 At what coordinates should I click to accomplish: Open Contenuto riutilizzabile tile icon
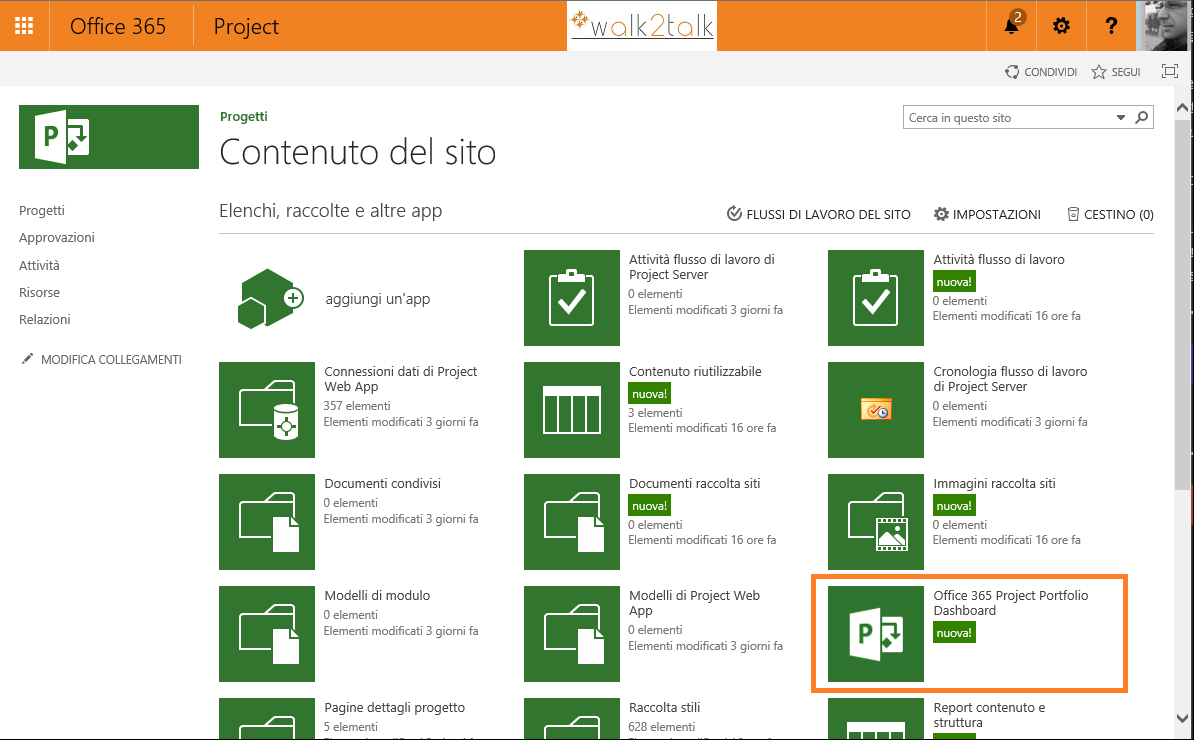pyautogui.click(x=572, y=410)
